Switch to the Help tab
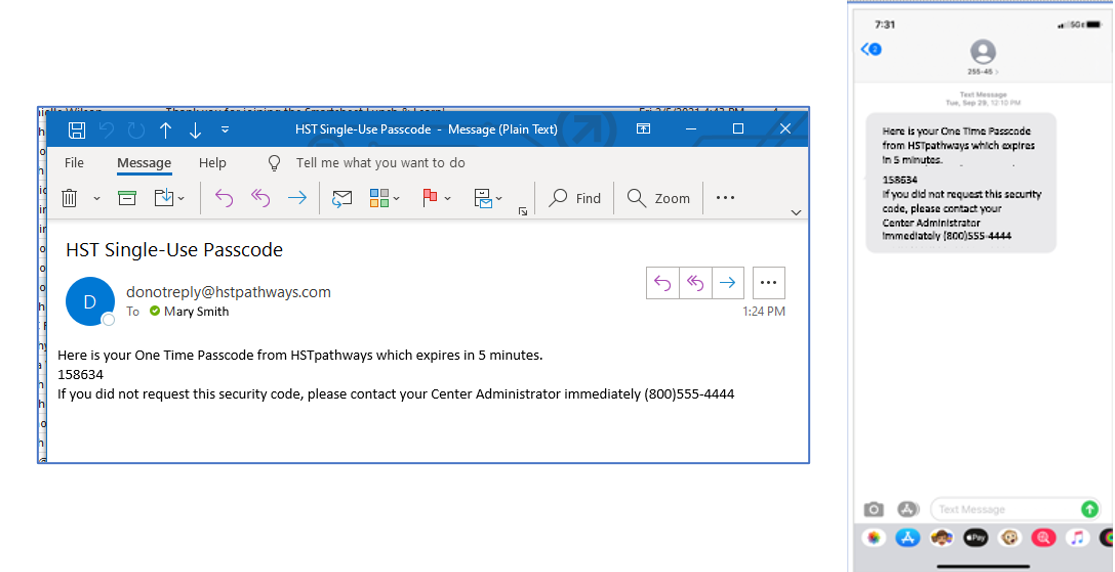The image size is (1115, 572). (x=212, y=163)
